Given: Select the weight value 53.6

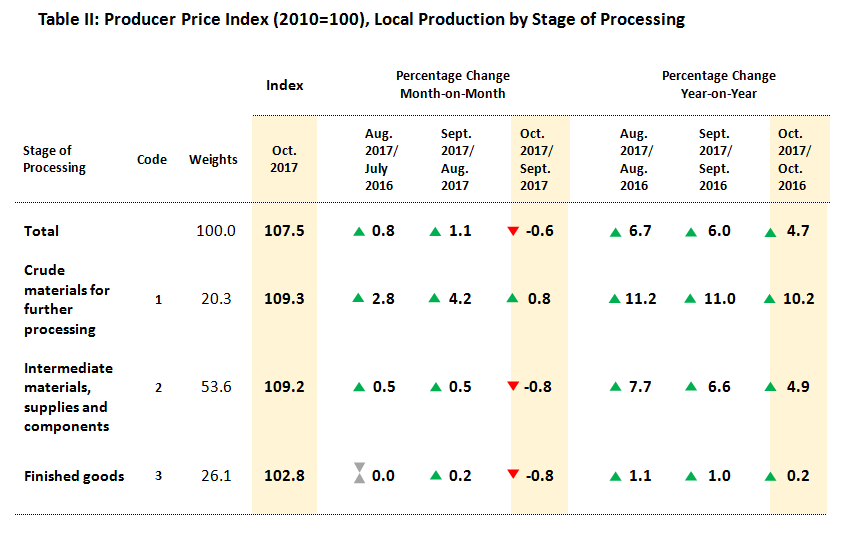Looking at the screenshot, I should pos(214,387).
